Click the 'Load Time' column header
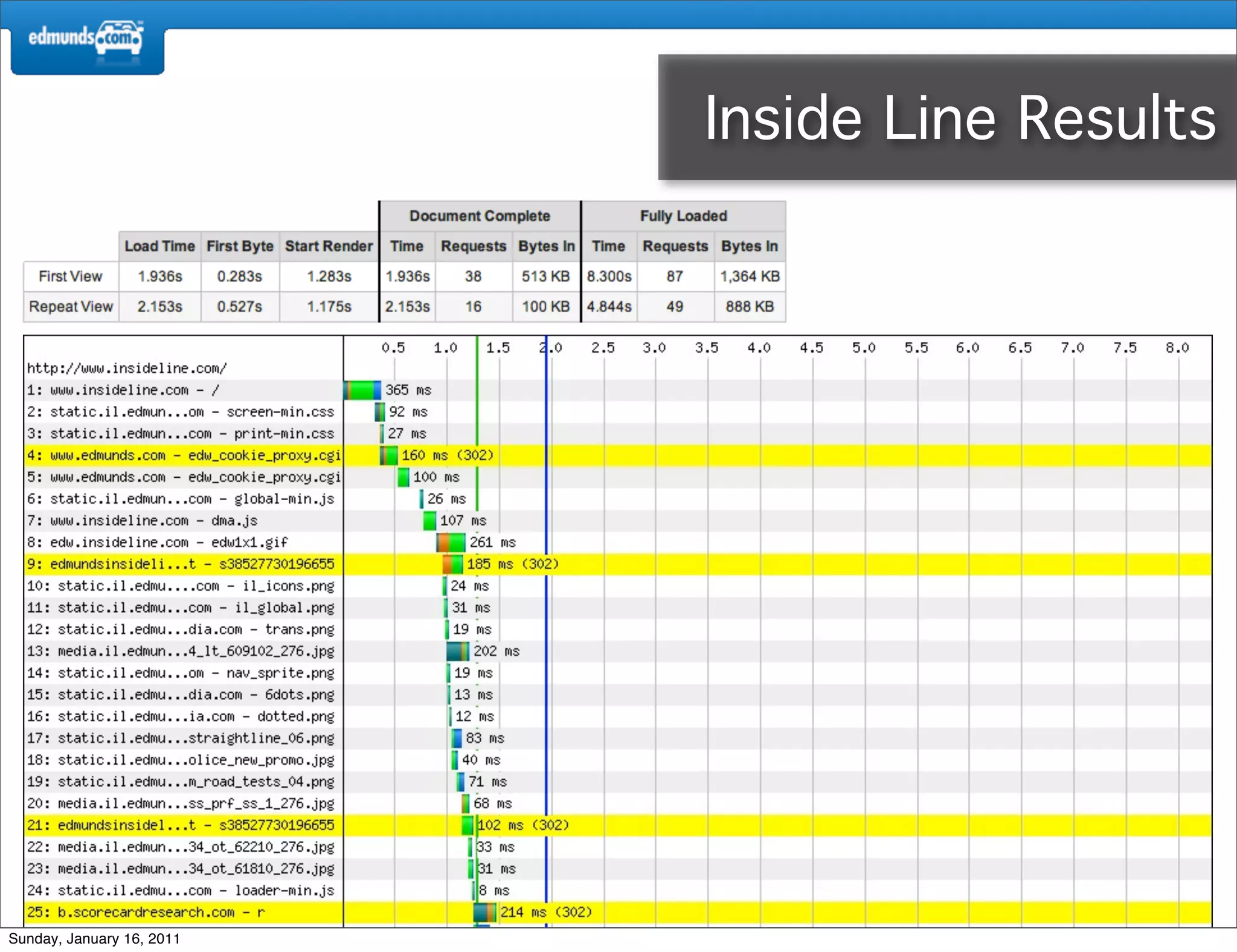 159,246
